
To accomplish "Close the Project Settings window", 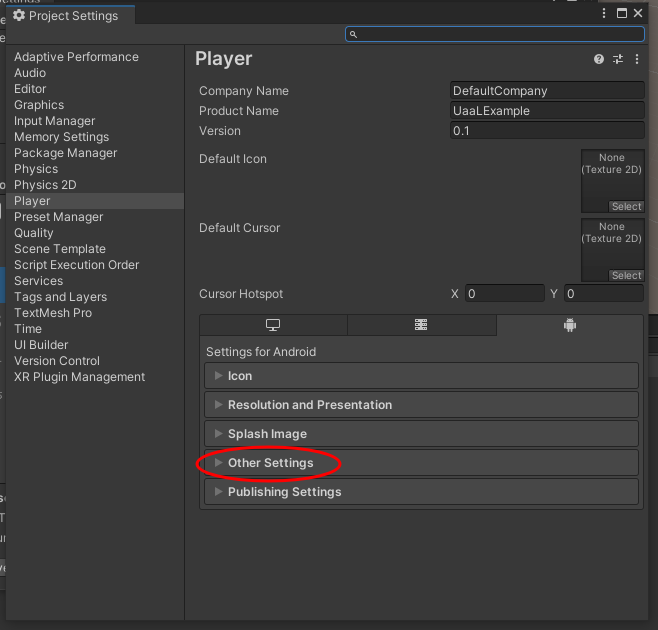I will [x=638, y=13].
